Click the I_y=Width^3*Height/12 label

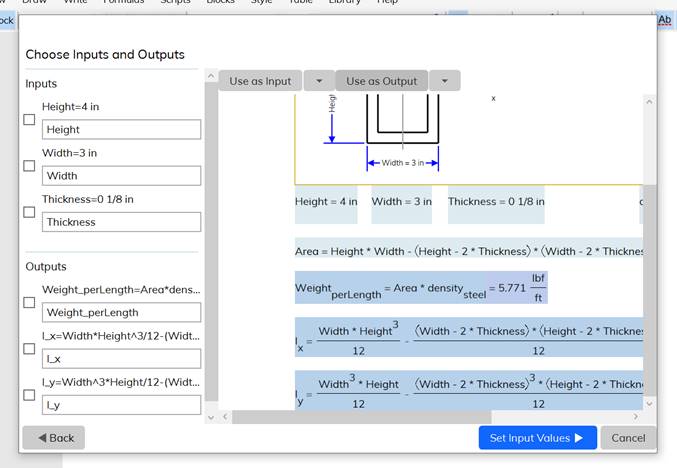(x=121, y=382)
